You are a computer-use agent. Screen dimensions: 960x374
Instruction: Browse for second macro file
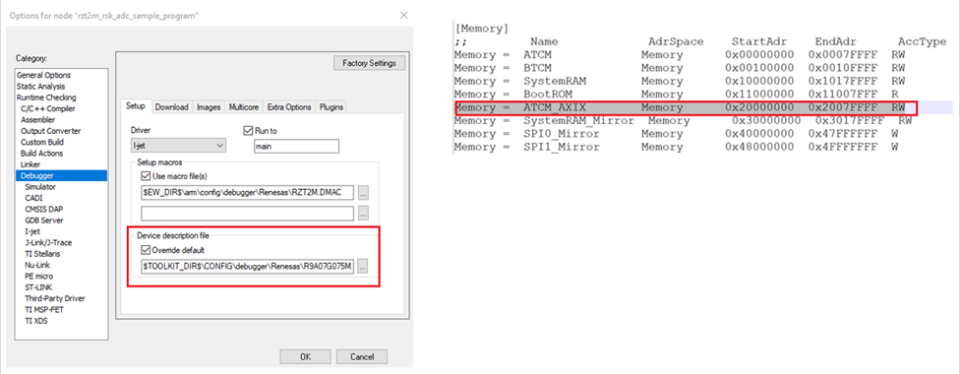click(x=364, y=214)
